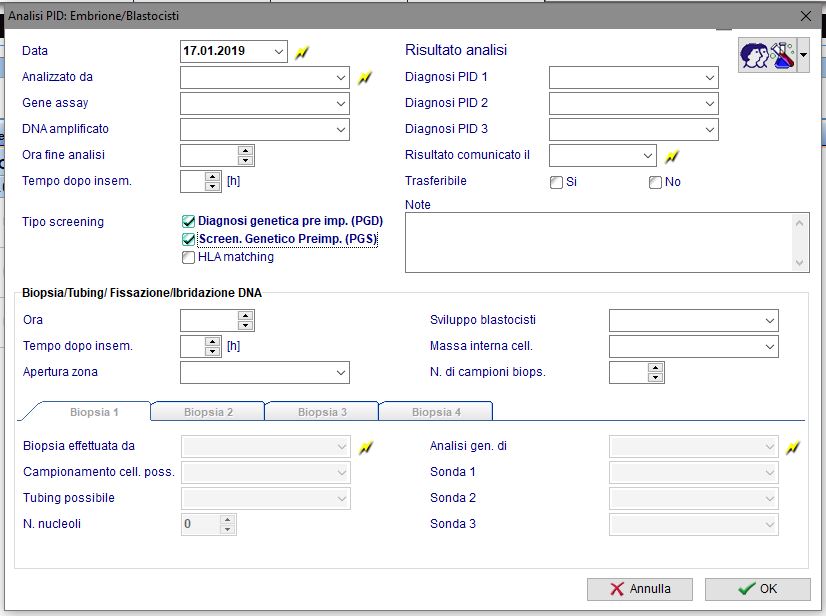Expand Sviluppo blastocisti dropdown
826x616 pixels.
click(x=770, y=320)
